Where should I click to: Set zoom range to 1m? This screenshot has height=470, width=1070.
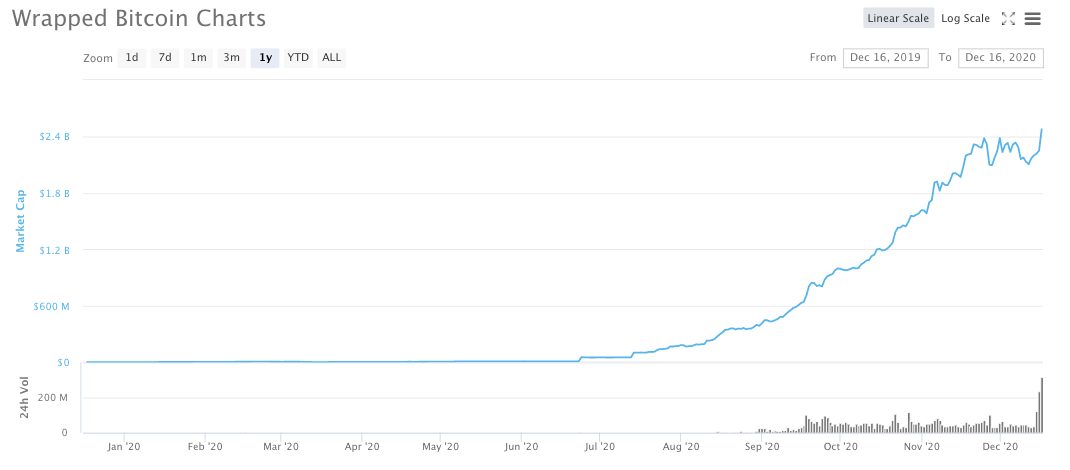[198, 58]
